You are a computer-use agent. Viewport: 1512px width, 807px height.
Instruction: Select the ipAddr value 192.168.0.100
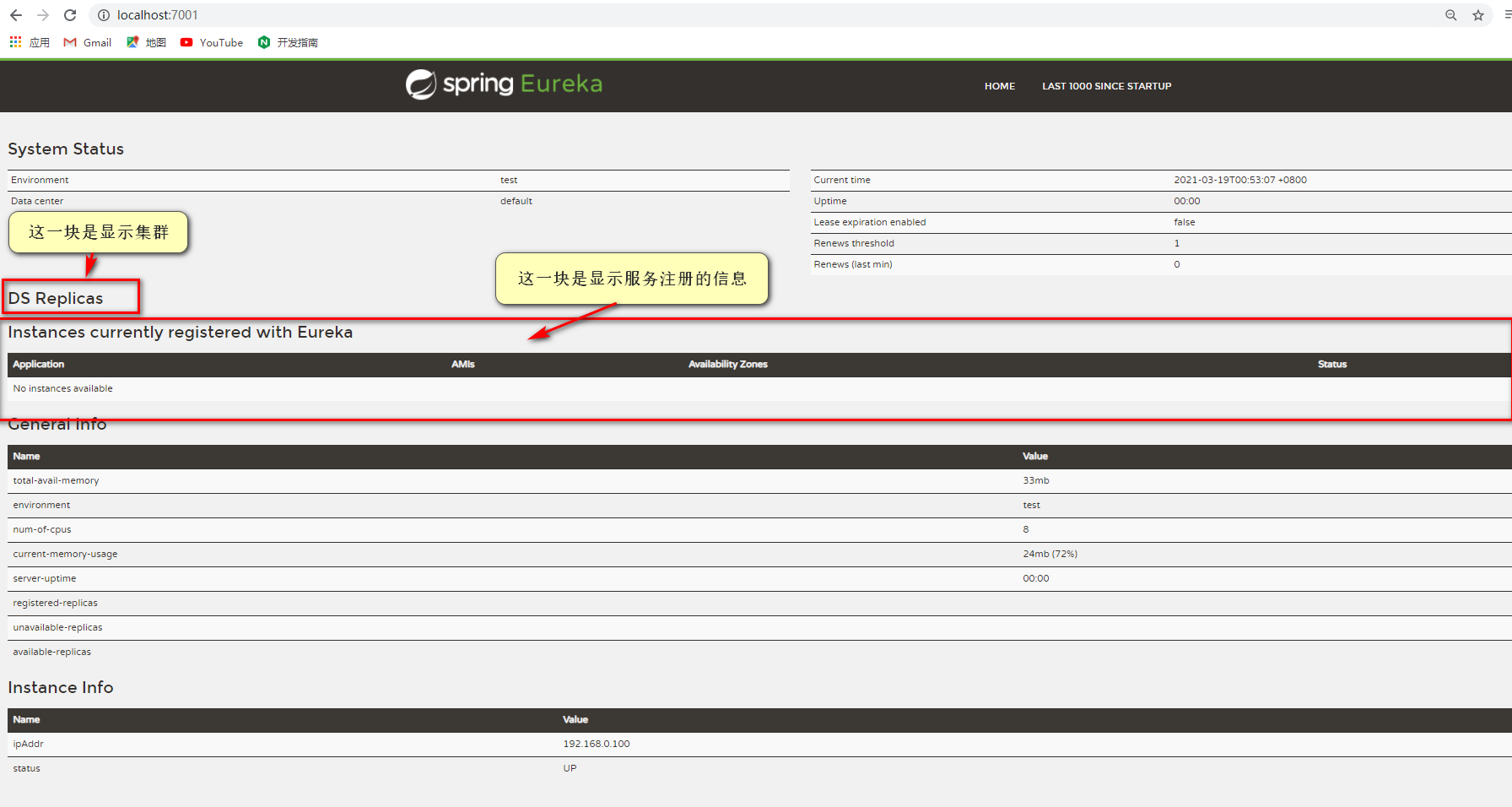pyautogui.click(x=597, y=744)
